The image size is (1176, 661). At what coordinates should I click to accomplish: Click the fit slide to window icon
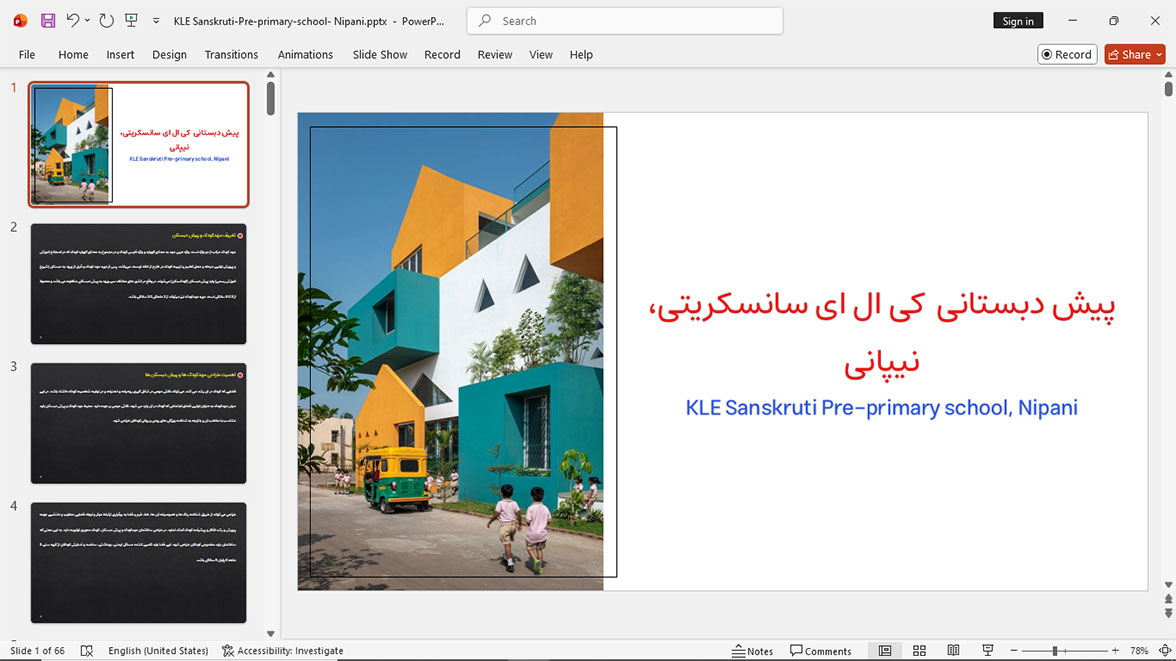(1165, 650)
